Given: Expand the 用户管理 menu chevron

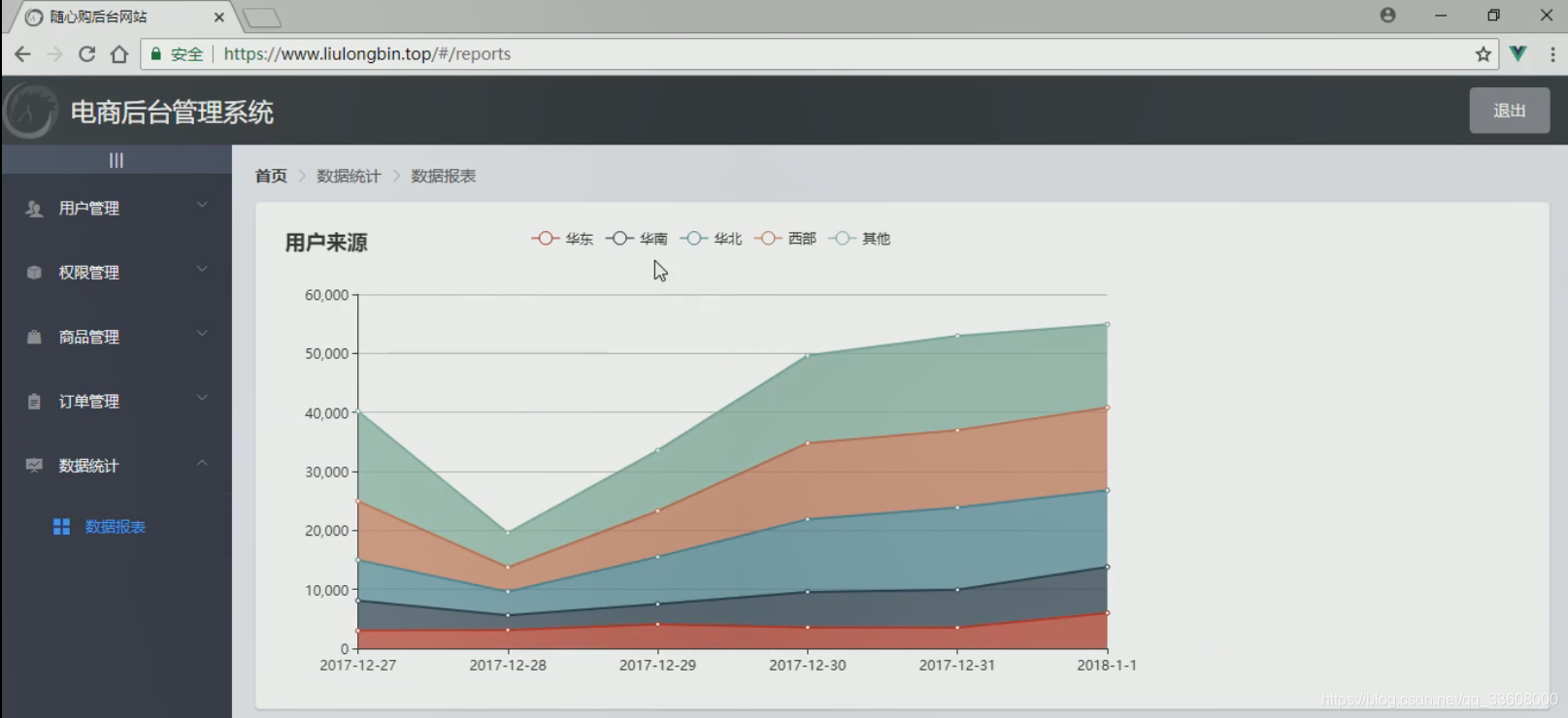Looking at the screenshot, I should click(202, 205).
